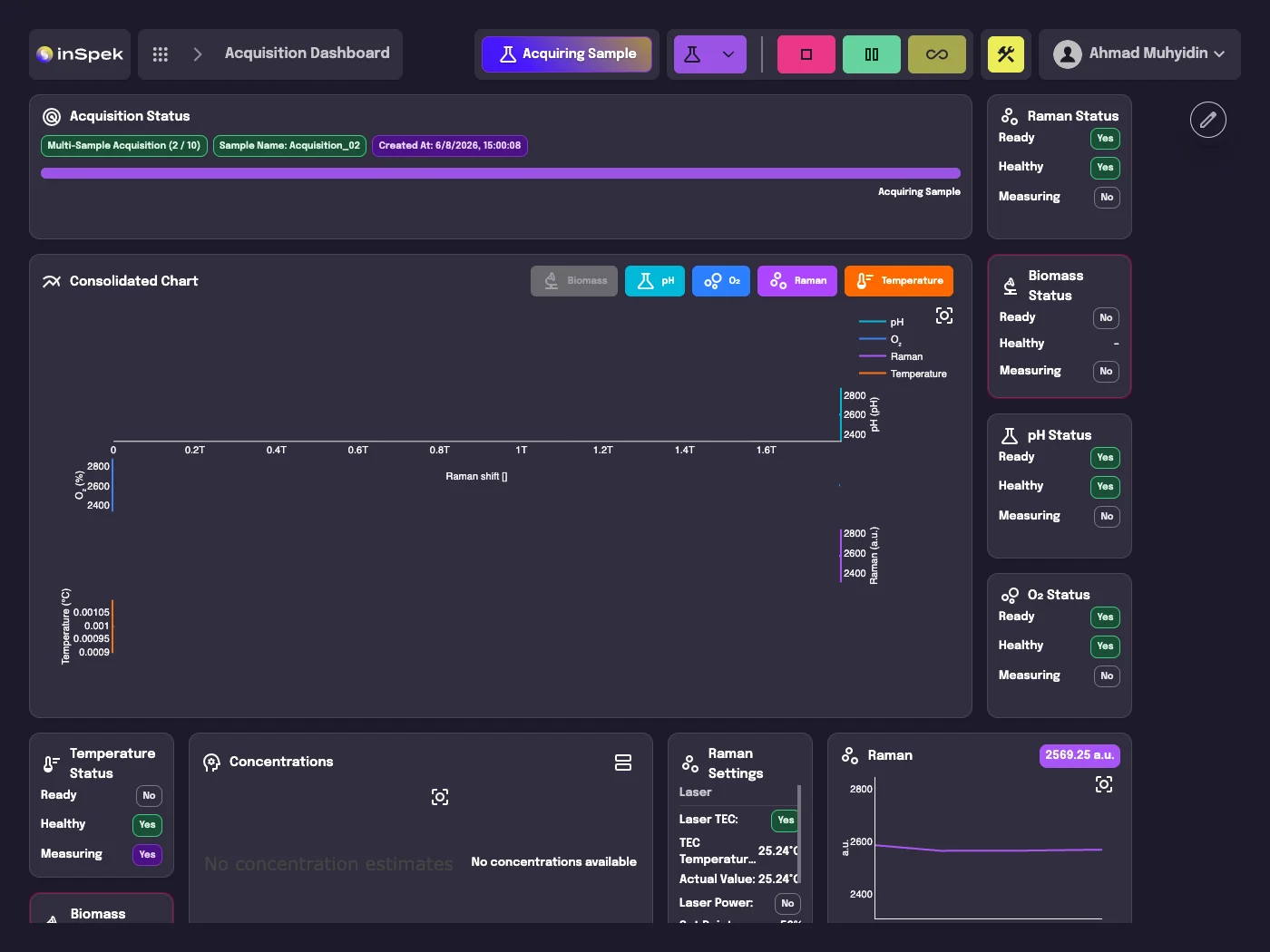Click O₂ Status Measuring No badge
The width and height of the screenshot is (1270, 952).
click(1107, 676)
